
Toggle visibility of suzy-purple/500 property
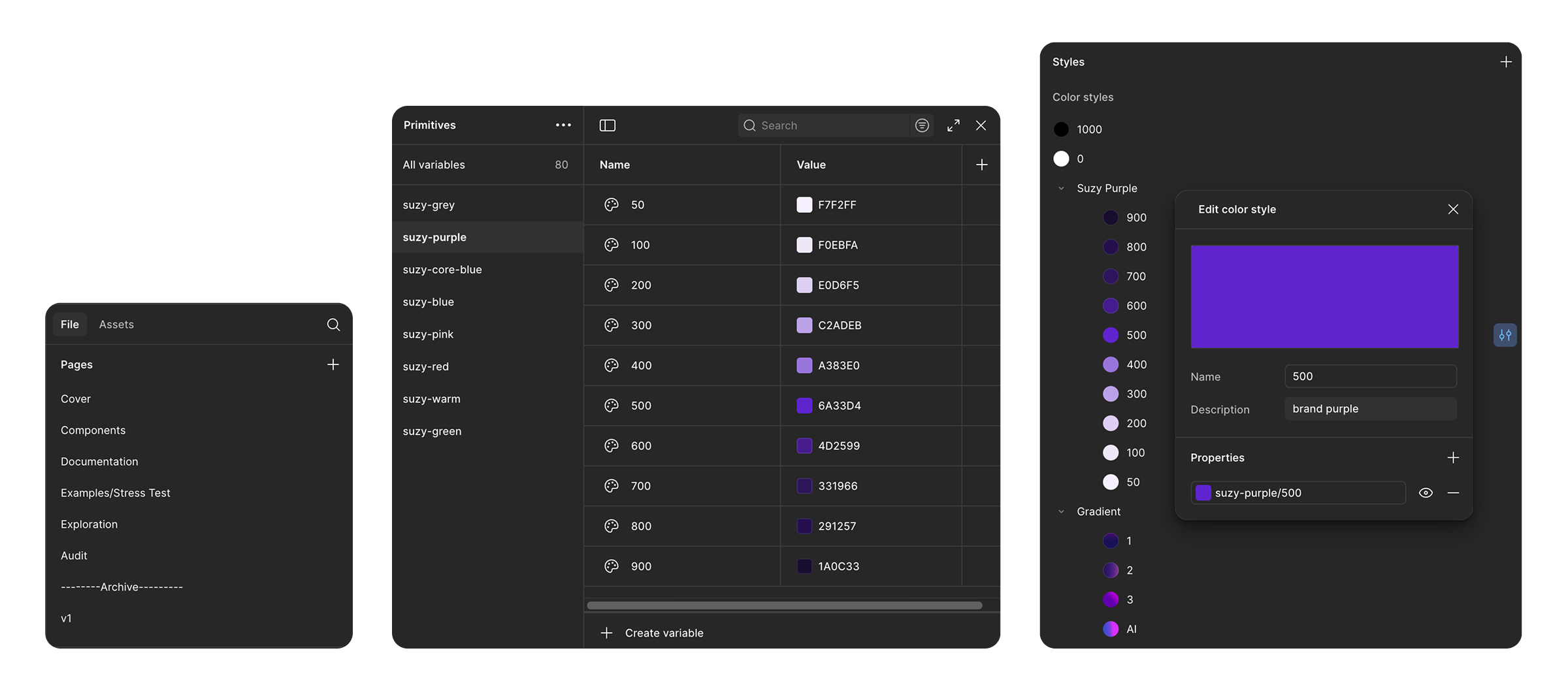(1426, 493)
